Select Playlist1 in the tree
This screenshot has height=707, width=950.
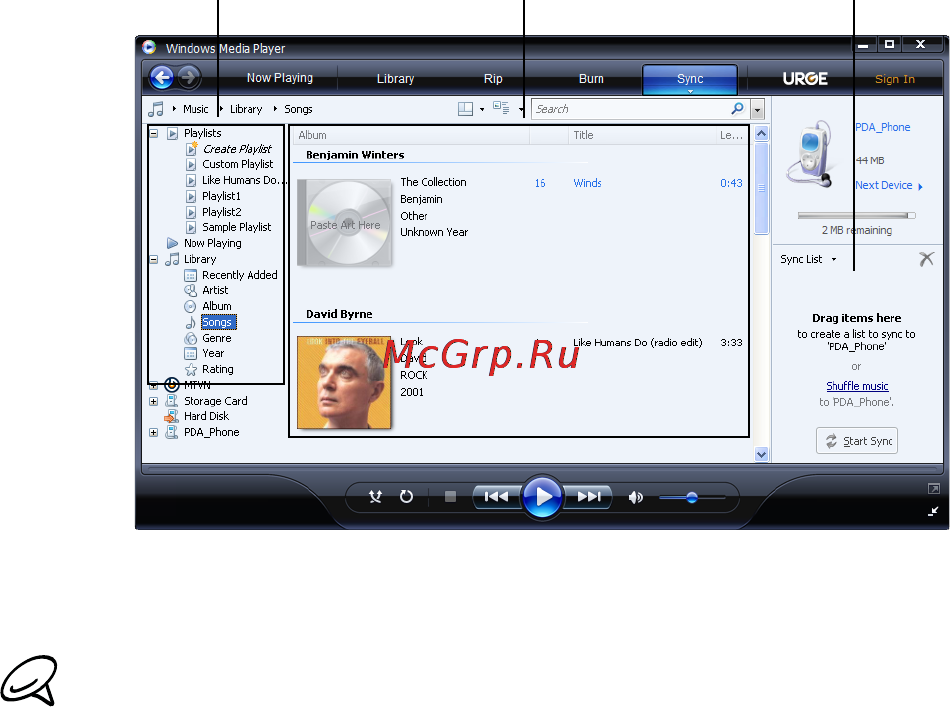pyautogui.click(x=221, y=196)
